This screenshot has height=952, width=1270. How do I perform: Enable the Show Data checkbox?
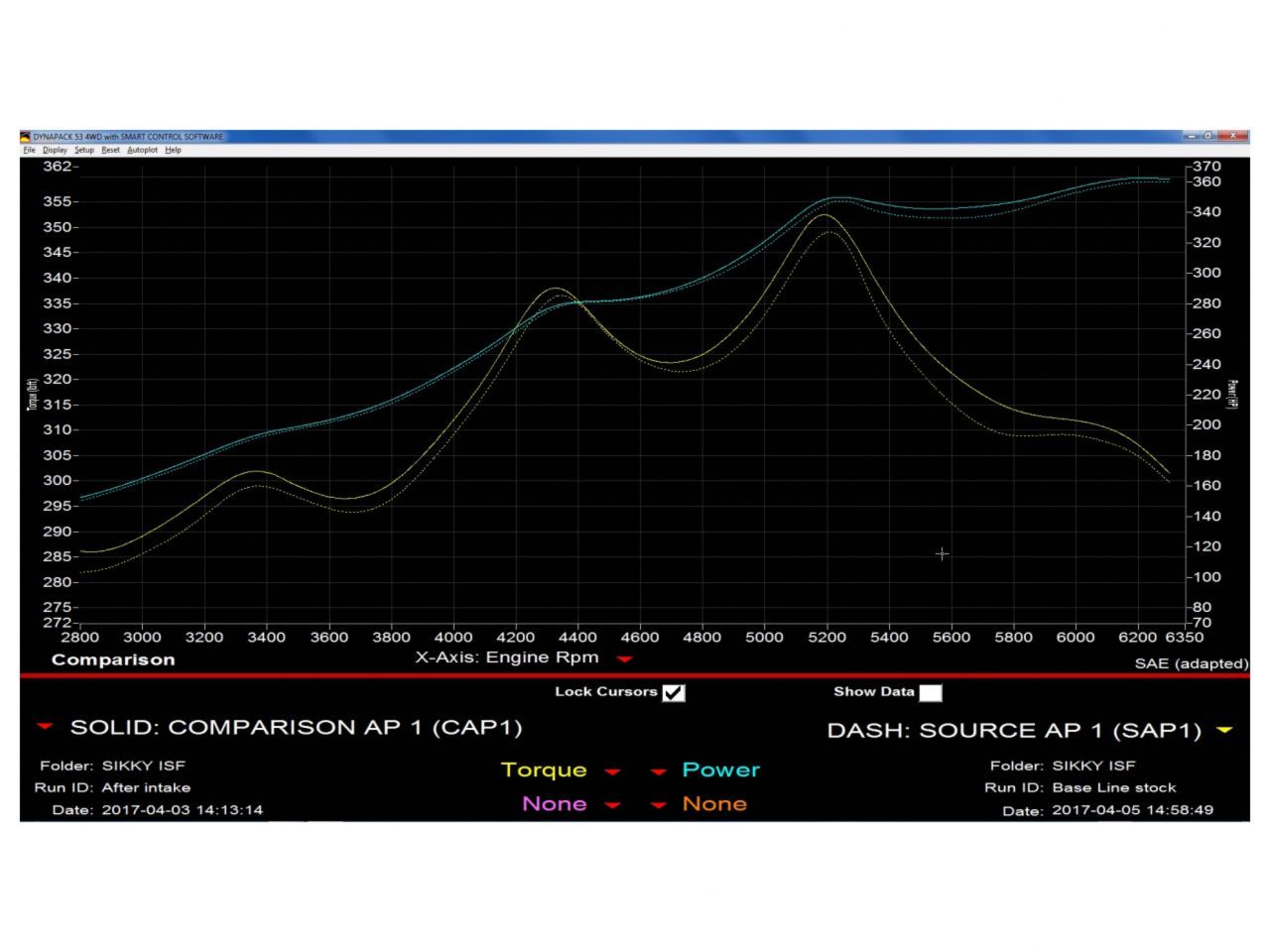[x=930, y=692]
